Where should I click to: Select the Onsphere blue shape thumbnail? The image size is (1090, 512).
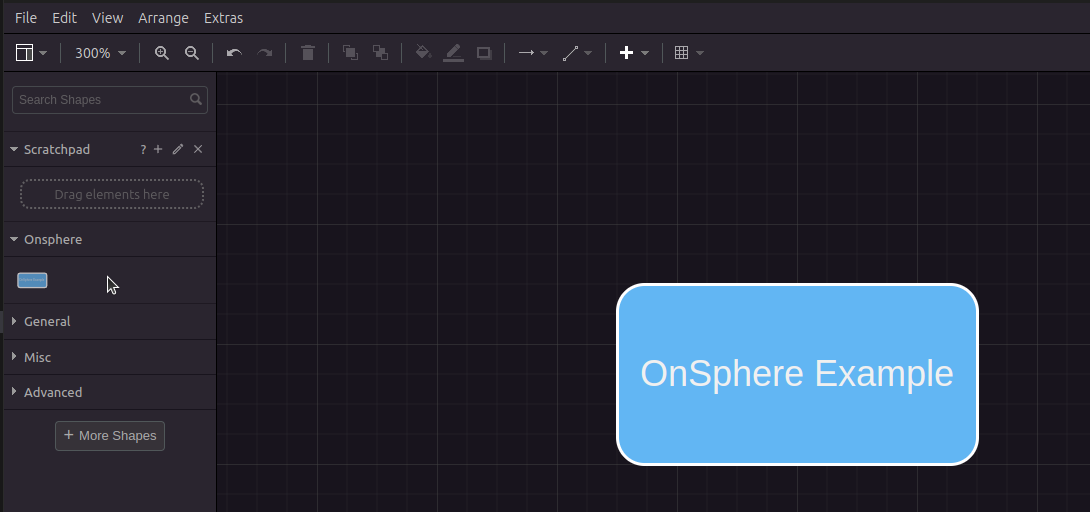click(32, 280)
